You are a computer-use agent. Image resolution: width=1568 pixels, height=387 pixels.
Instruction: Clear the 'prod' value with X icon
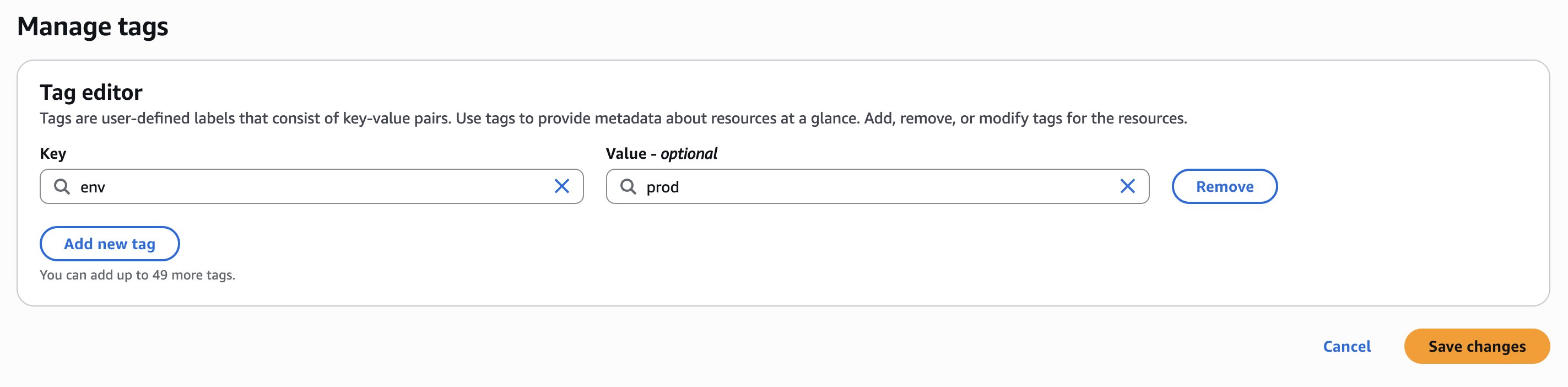[x=1127, y=186]
